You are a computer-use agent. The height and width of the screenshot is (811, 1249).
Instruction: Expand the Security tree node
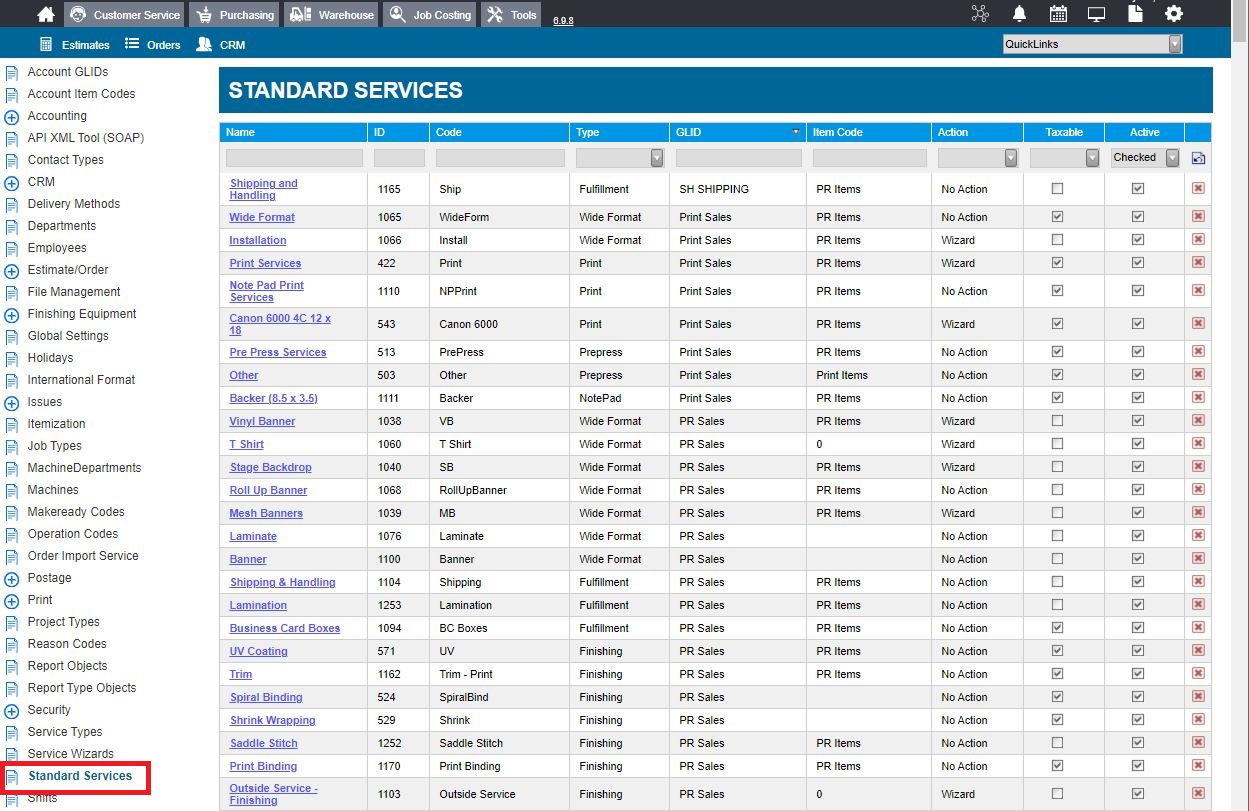pyautogui.click(x=12, y=710)
